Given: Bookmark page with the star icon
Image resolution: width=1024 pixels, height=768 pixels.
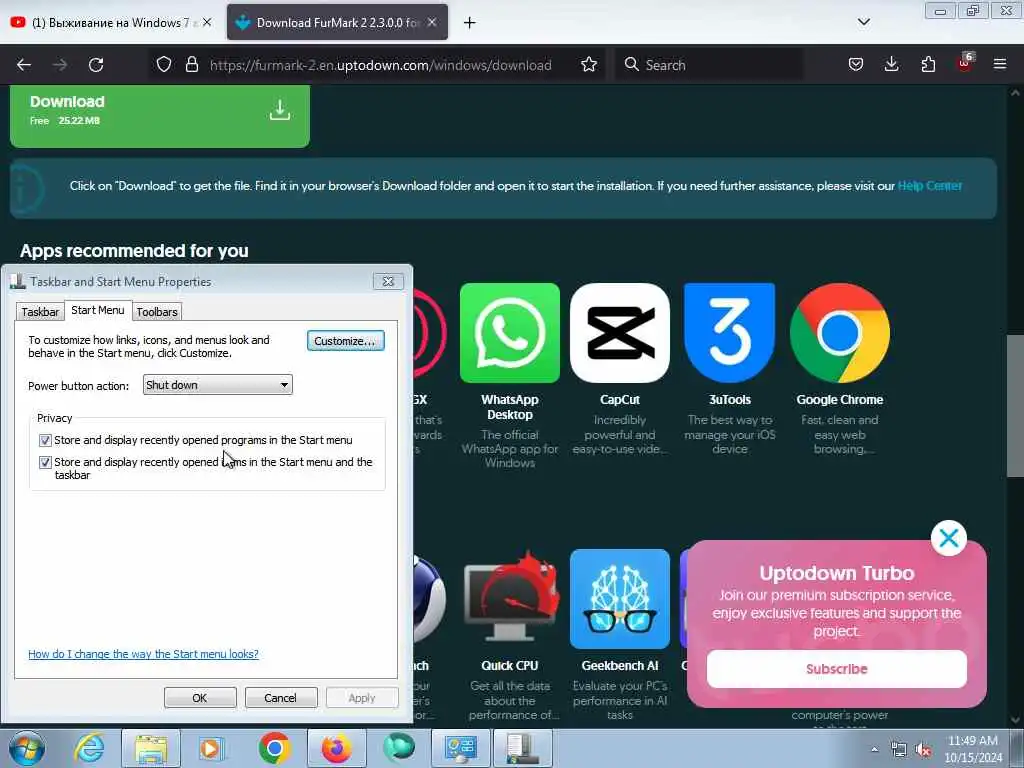Looking at the screenshot, I should pyautogui.click(x=589, y=64).
